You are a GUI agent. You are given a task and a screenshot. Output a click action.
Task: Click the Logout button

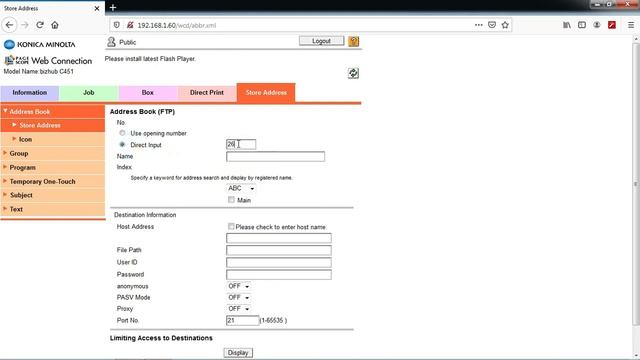(321, 41)
